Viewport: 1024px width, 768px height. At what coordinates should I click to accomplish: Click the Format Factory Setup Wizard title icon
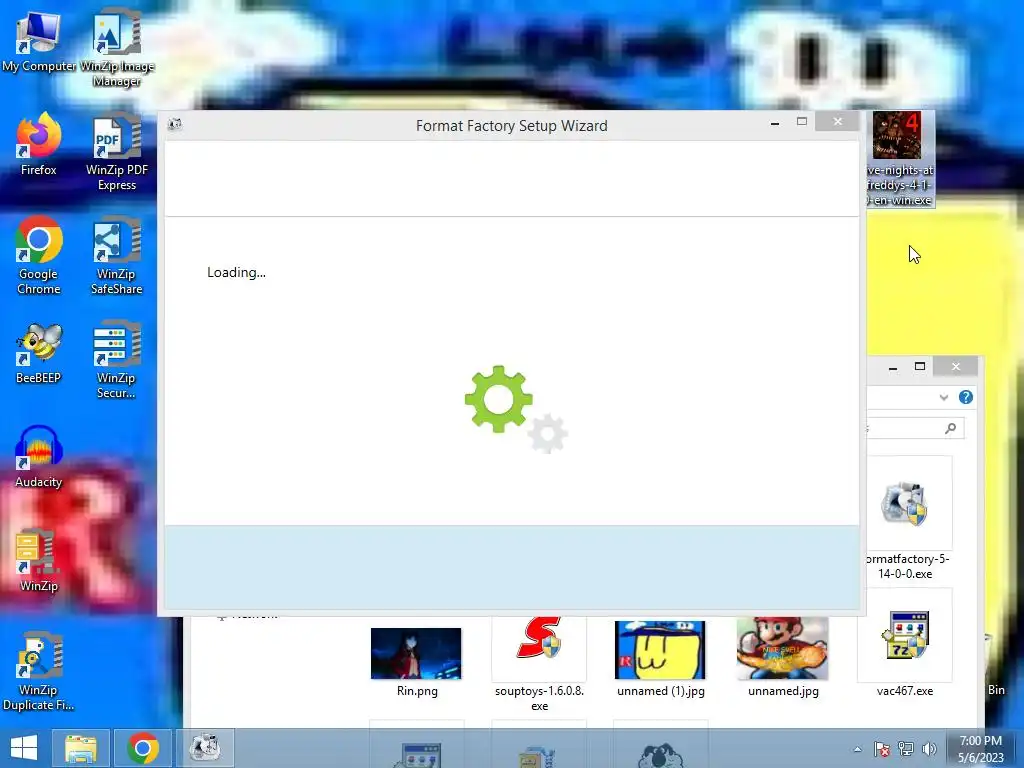(x=175, y=124)
